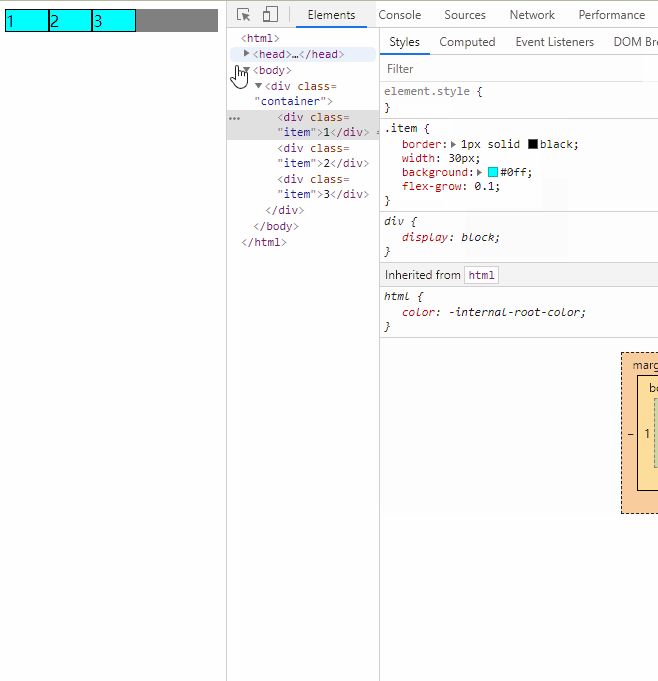
Task: Click the container's closing div tag
Action: coord(284,210)
